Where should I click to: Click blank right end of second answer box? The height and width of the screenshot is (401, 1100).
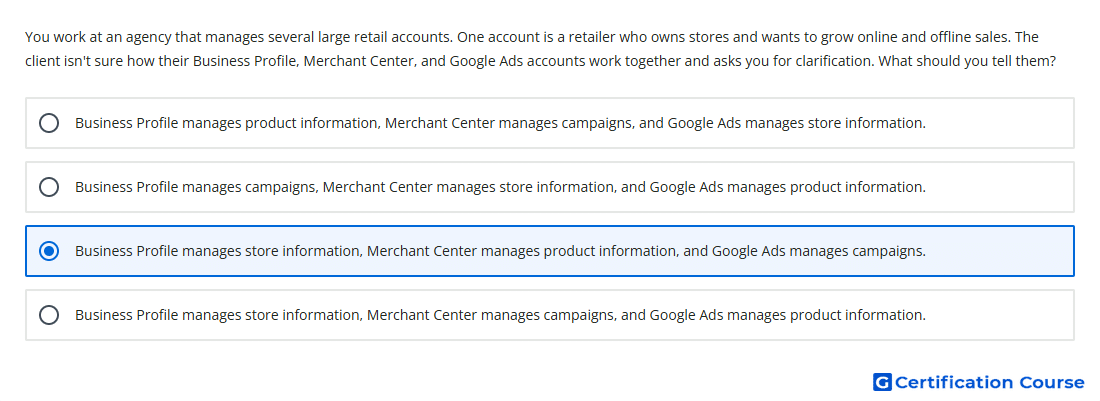click(1000, 187)
